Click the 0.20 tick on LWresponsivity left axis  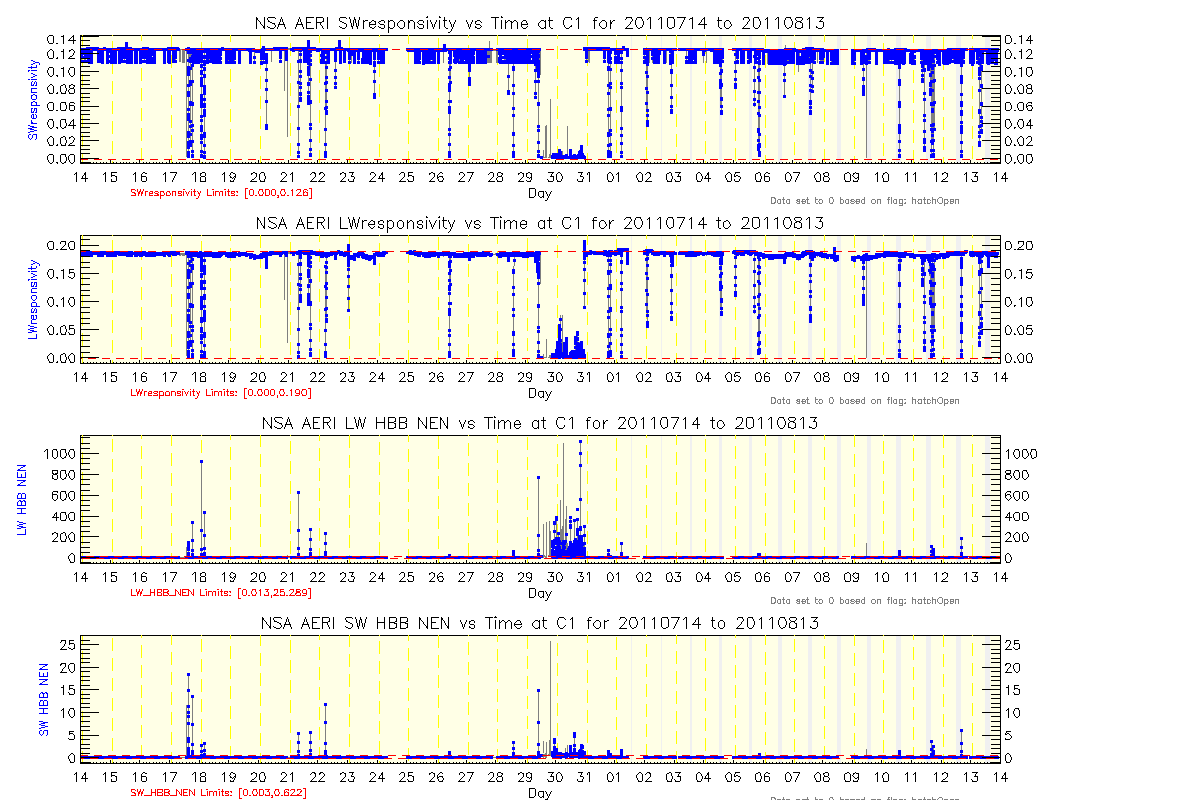60,245
